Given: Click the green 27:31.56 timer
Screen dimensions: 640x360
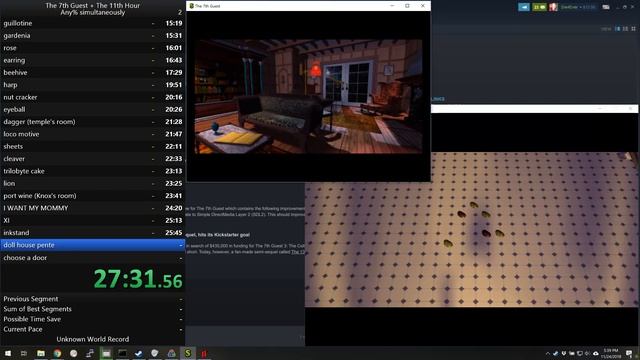Looking at the screenshot, I should click(x=138, y=279).
